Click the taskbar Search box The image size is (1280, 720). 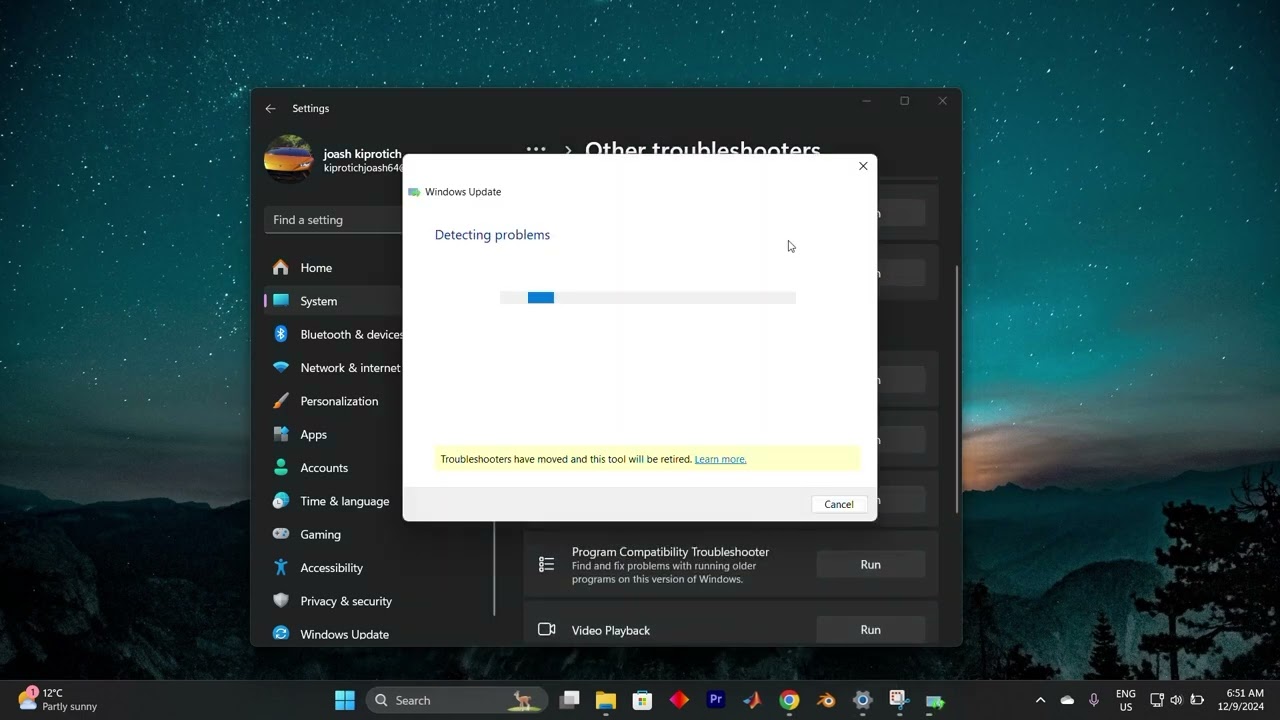click(x=458, y=700)
